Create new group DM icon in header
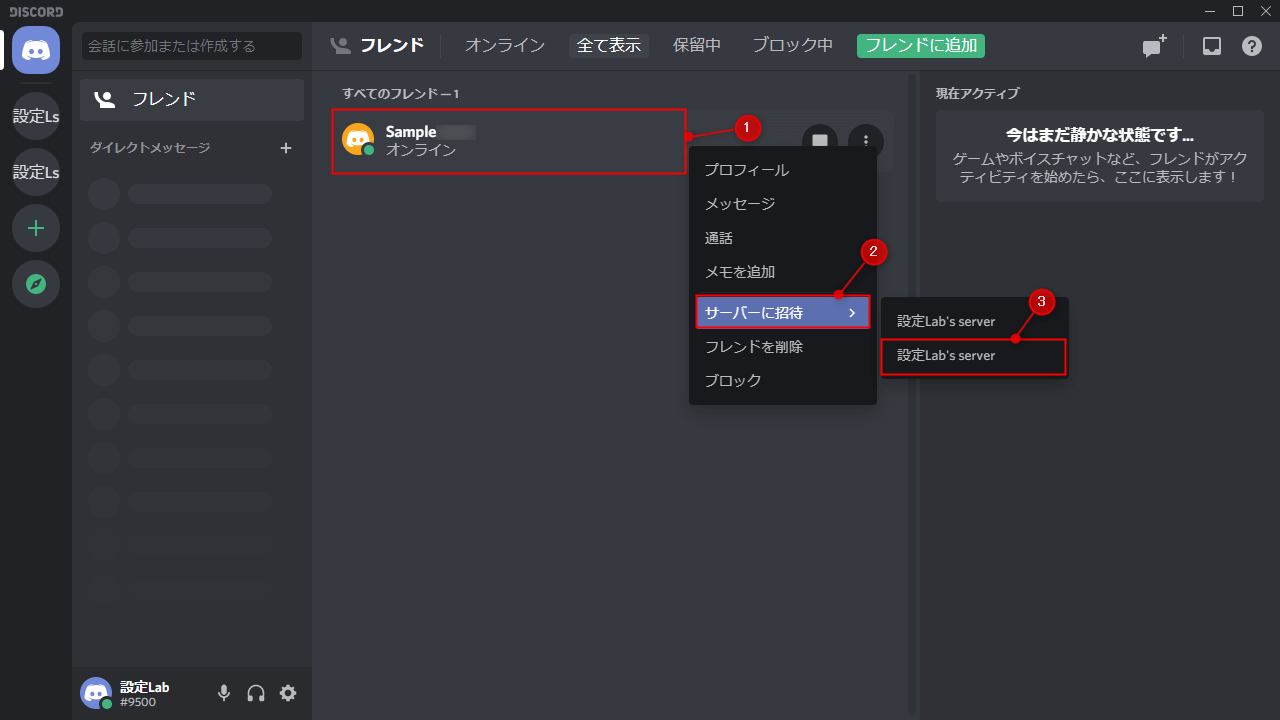 (x=1155, y=46)
